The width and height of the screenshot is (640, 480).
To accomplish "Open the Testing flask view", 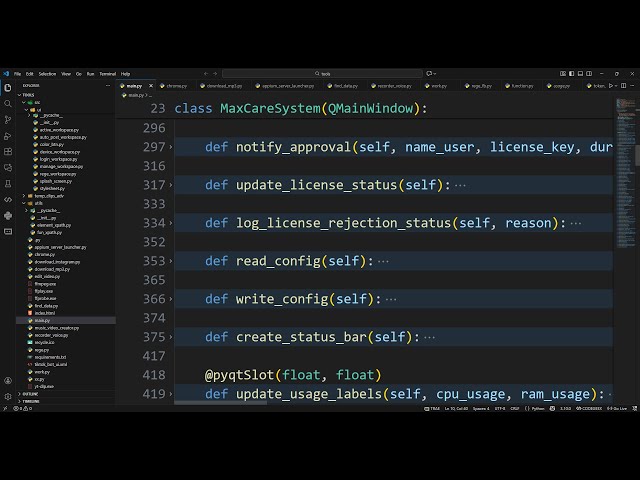I will click(x=8, y=184).
